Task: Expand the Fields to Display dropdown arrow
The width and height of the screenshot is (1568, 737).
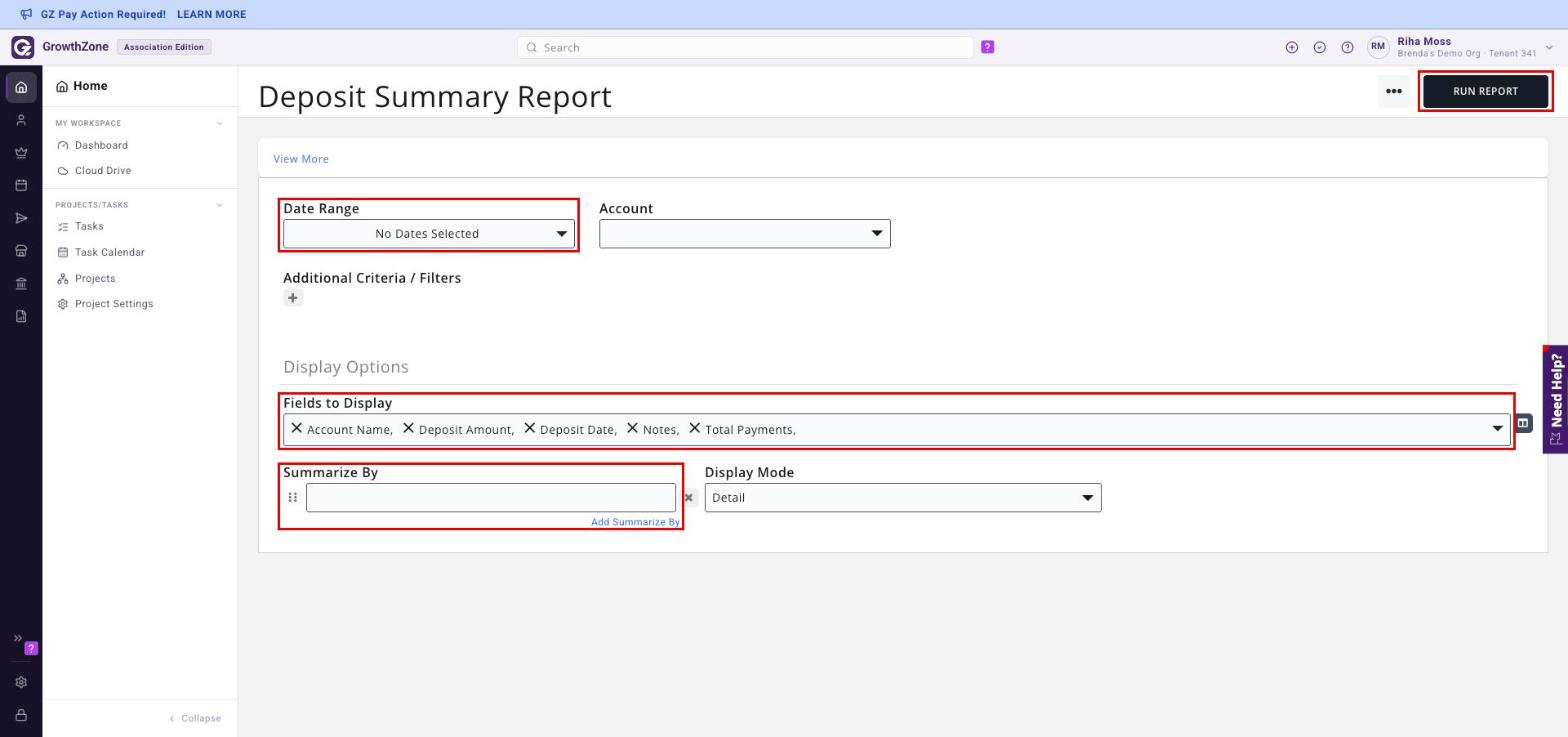Action: [1497, 429]
